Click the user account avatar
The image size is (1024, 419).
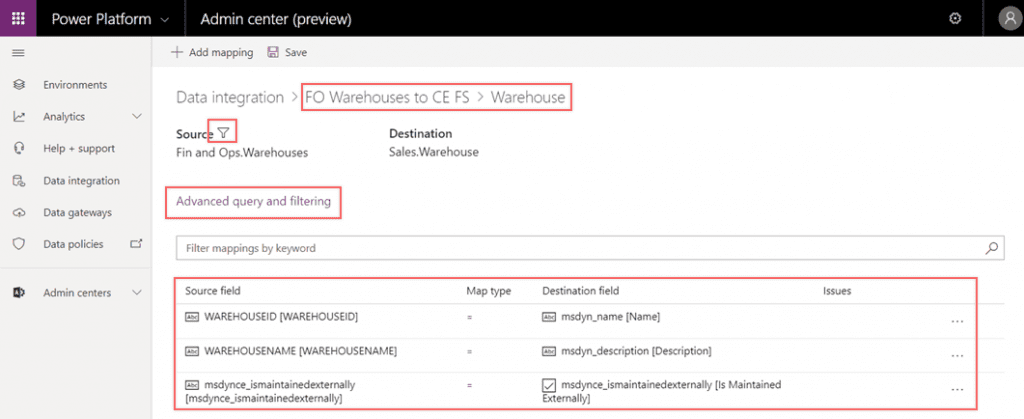(1008, 18)
